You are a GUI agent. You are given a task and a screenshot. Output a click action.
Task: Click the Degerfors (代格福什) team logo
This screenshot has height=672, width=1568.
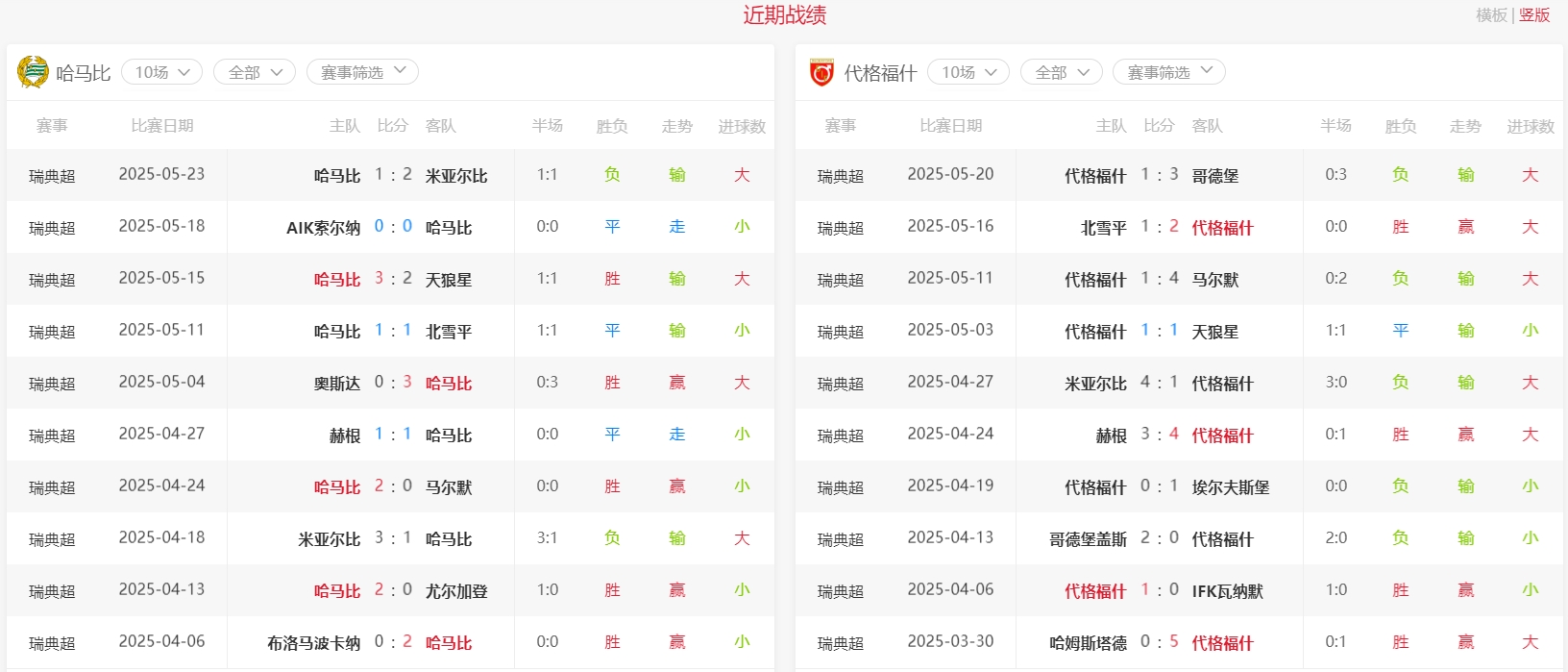(821, 72)
